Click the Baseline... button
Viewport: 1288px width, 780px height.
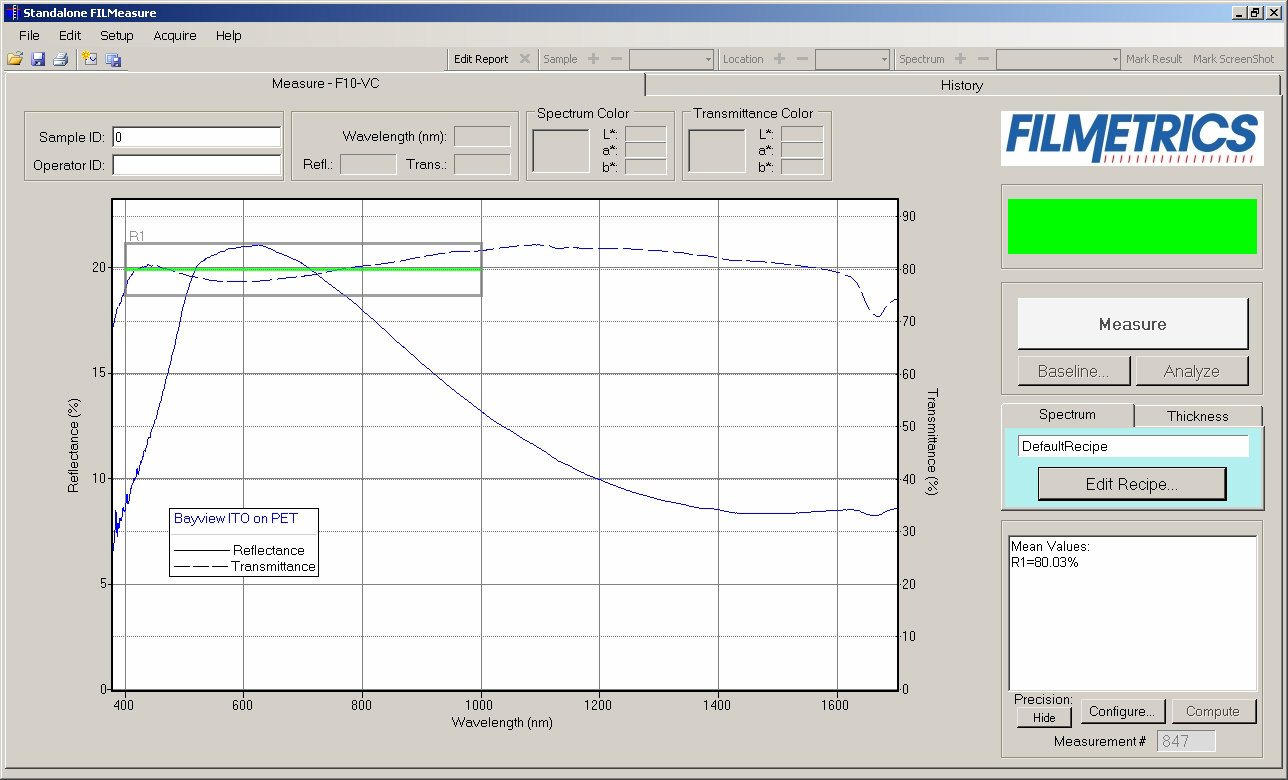click(1074, 371)
